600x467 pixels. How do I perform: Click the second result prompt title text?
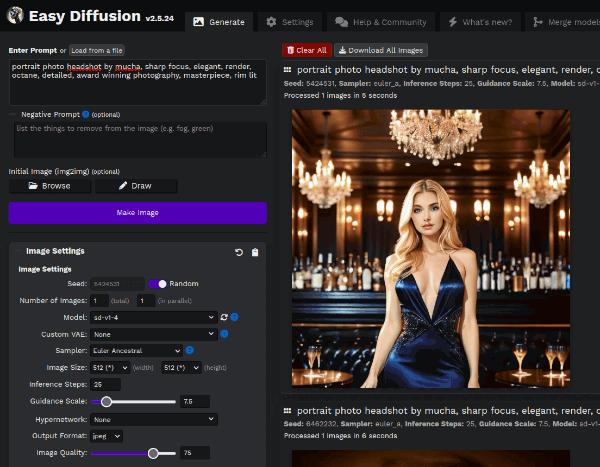click(x=448, y=411)
